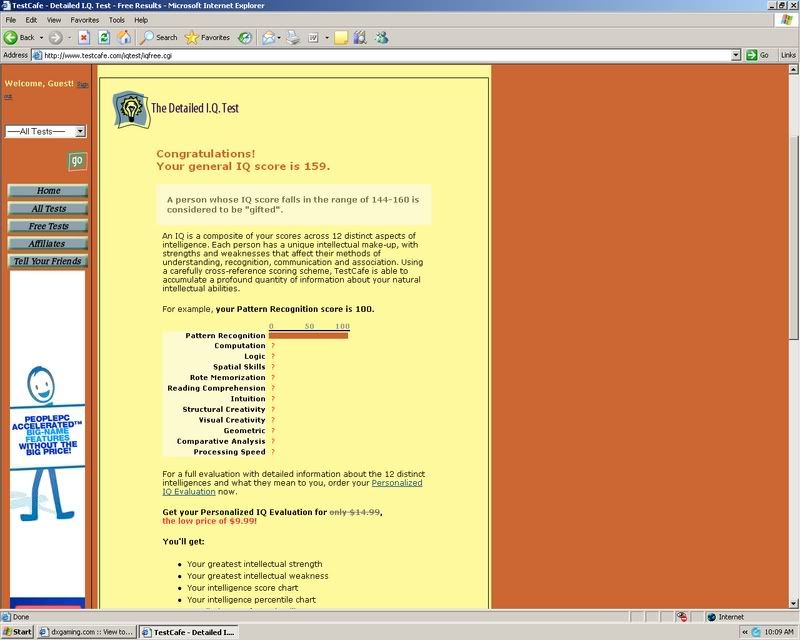The height and width of the screenshot is (640, 800).
Task: Click the History toolbar icon
Action: [x=245, y=38]
